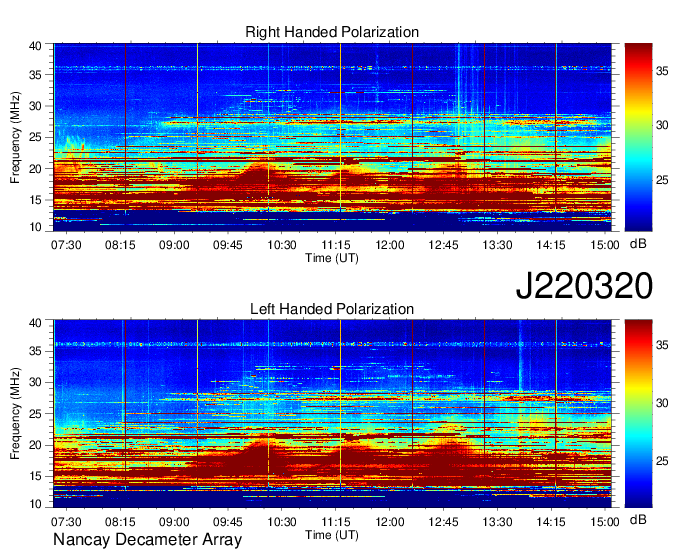Image resolution: width=680 pixels, height=552 pixels.
Task: Click the 12:00 time tick of the Right Handed plot
Action: tap(389, 245)
